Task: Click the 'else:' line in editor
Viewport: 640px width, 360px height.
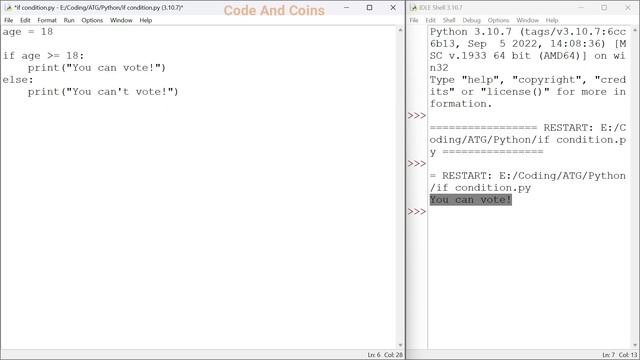Action: click(18, 80)
